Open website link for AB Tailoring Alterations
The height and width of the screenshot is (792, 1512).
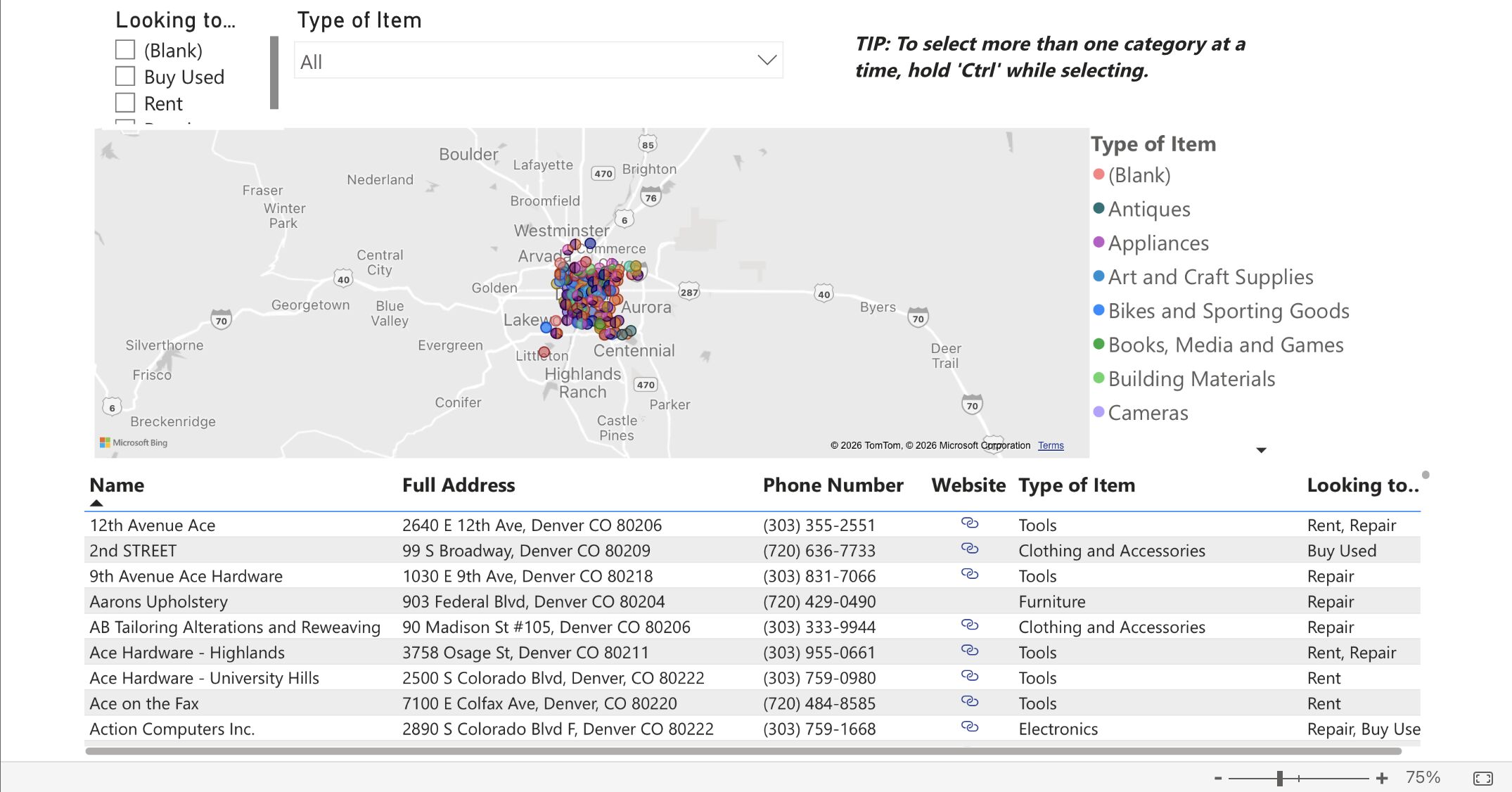click(x=970, y=625)
